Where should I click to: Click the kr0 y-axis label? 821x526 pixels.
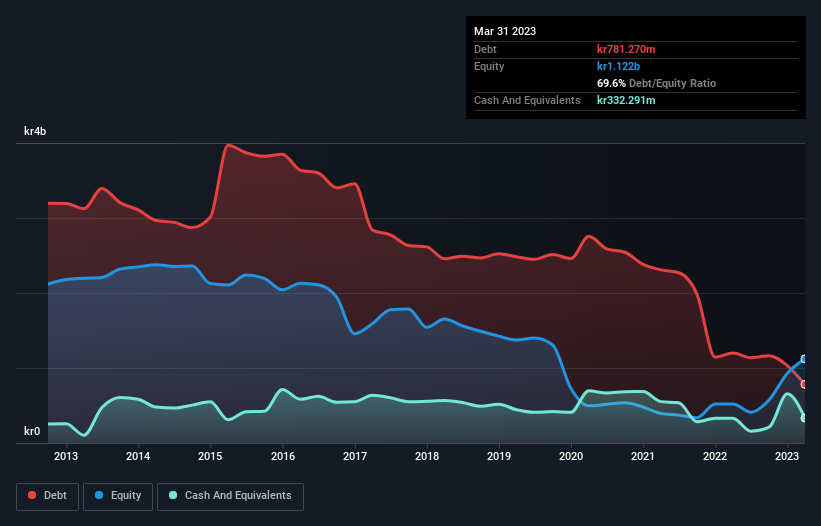pos(32,431)
